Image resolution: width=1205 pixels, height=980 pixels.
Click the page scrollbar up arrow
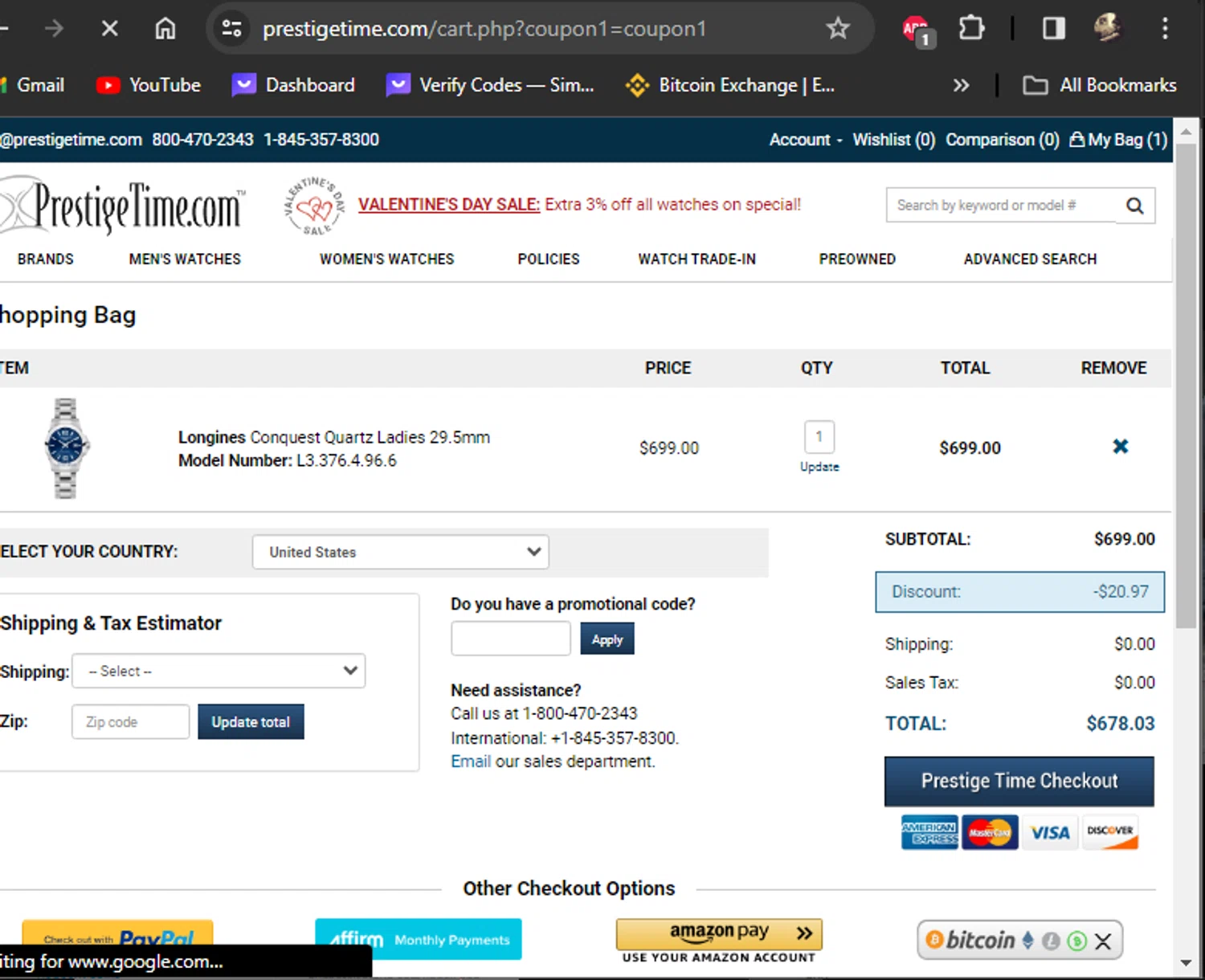tap(1186, 131)
